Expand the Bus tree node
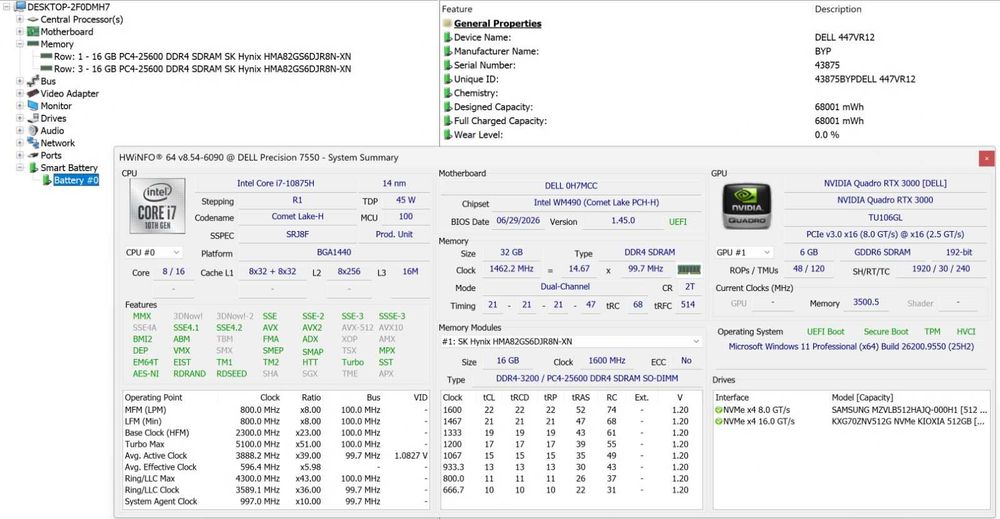The width and height of the screenshot is (1000, 519). pyautogui.click(x=20, y=81)
